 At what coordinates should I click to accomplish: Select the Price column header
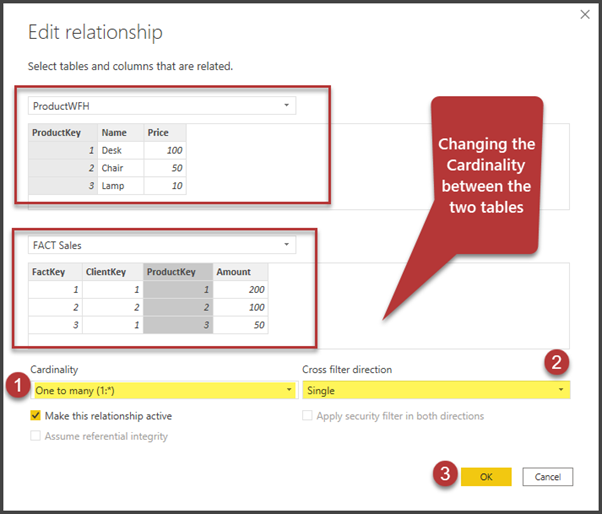click(165, 132)
